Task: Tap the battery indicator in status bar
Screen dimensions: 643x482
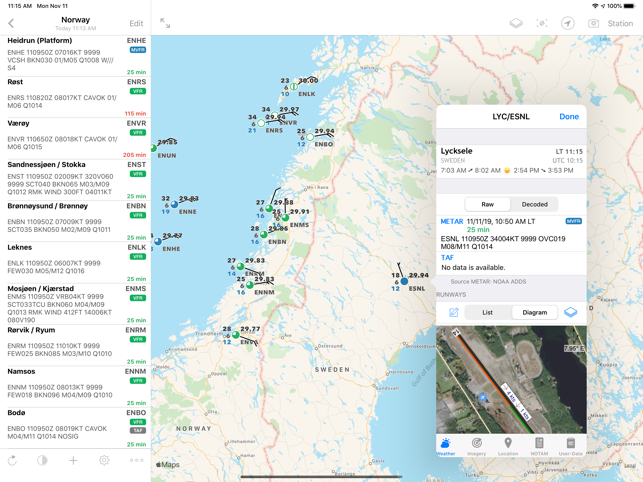Action: pos(630,6)
